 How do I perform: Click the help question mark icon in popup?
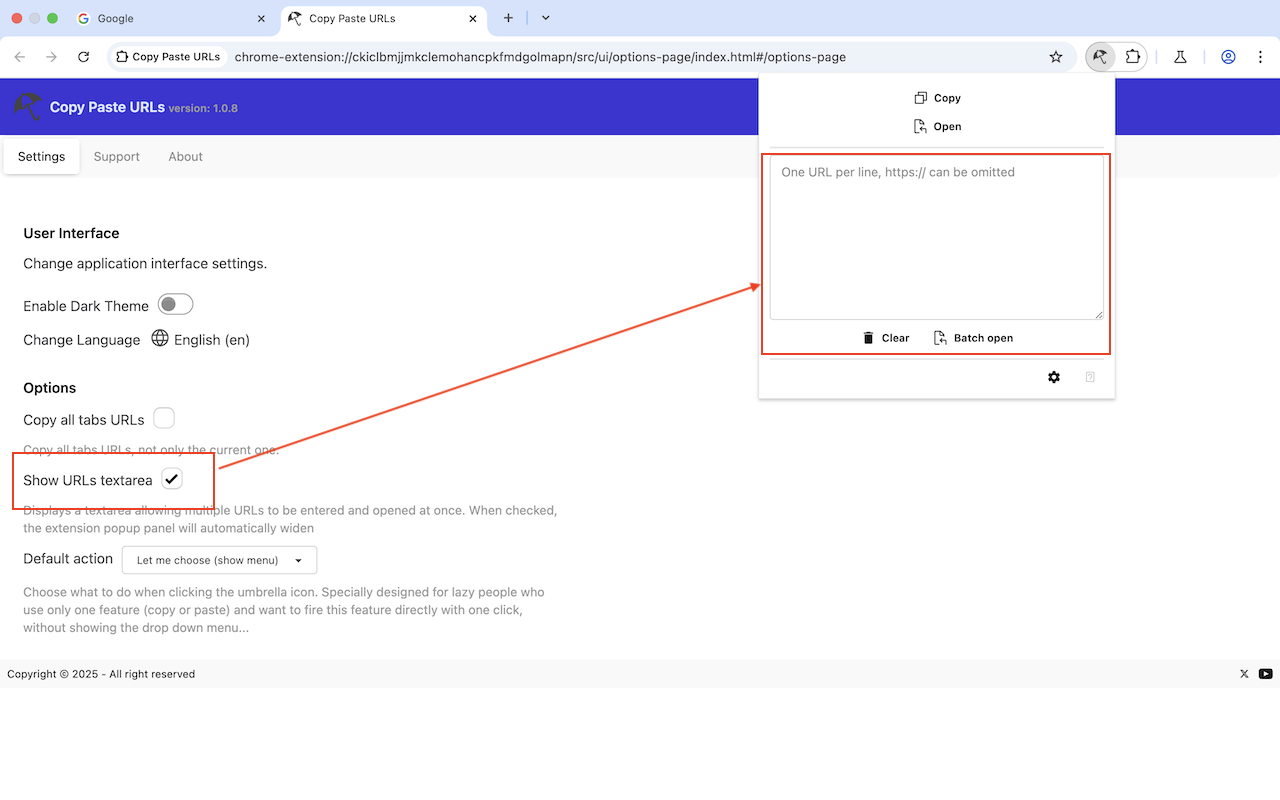[x=1089, y=377]
